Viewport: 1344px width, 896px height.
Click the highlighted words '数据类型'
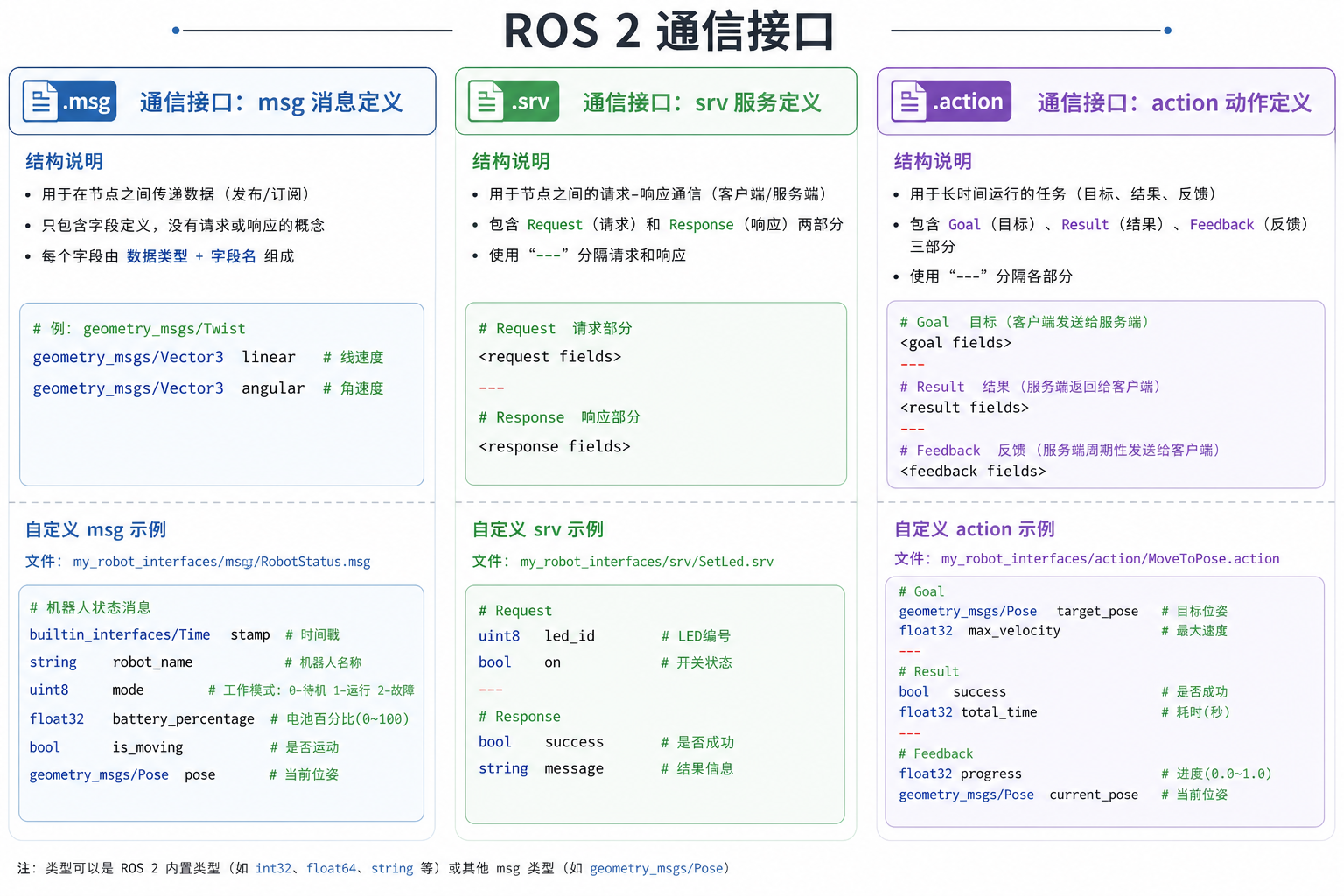(x=157, y=256)
